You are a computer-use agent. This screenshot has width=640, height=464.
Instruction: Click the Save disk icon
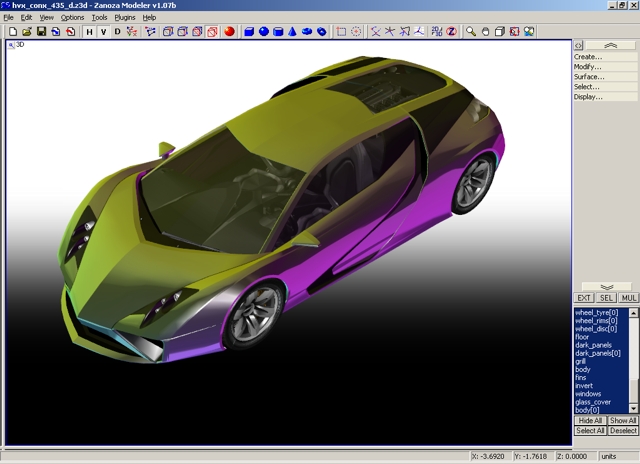[x=41, y=32]
